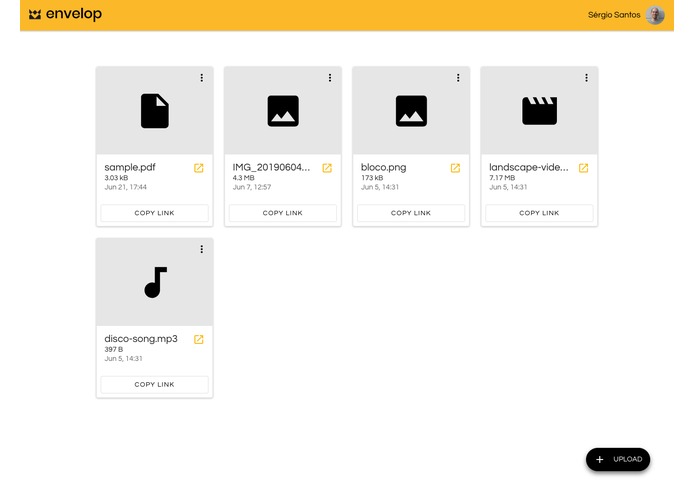Open the Sérgio Santos profile avatar
Screen dimensions: 695x494
655,15
